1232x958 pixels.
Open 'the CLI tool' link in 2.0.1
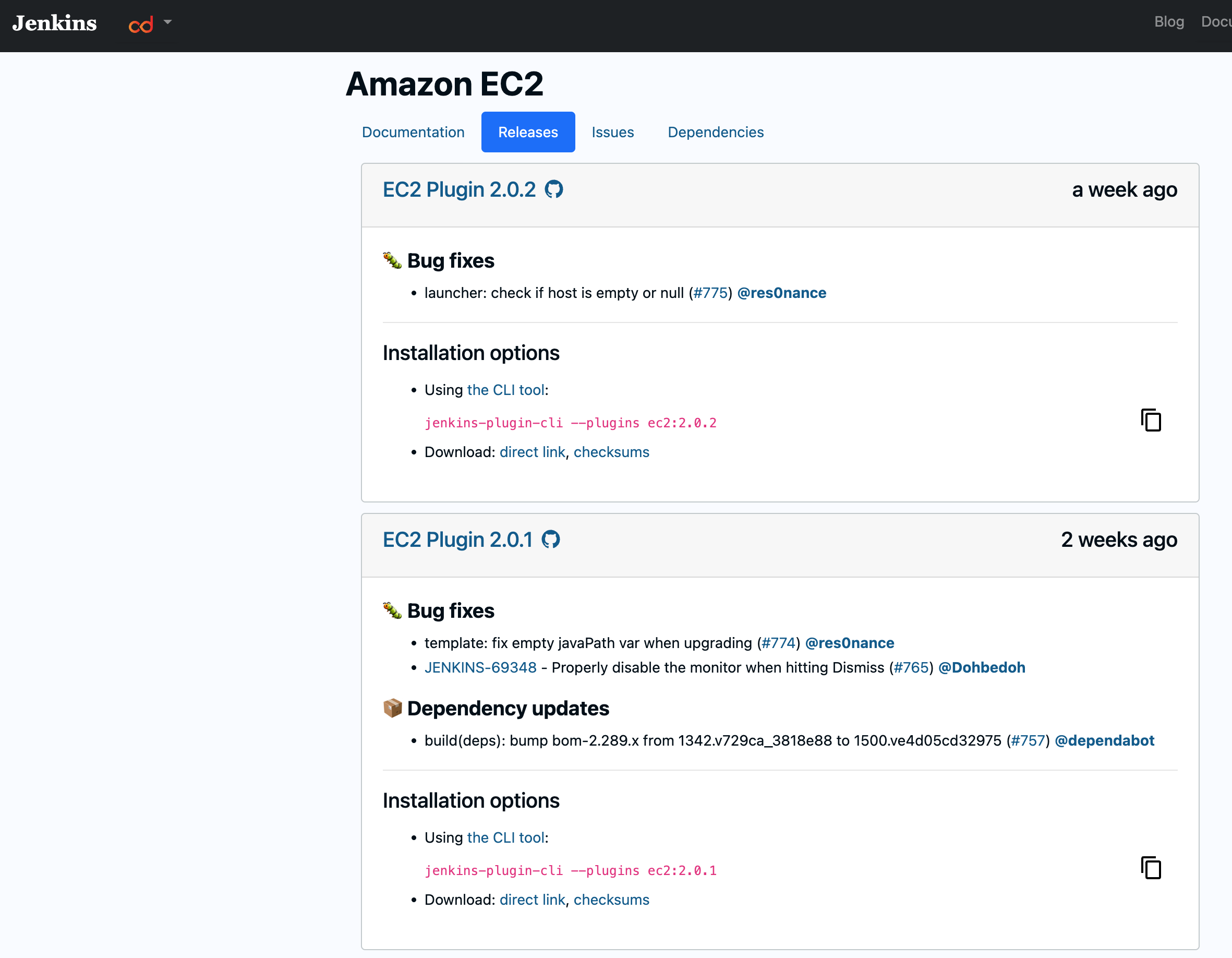tap(506, 837)
